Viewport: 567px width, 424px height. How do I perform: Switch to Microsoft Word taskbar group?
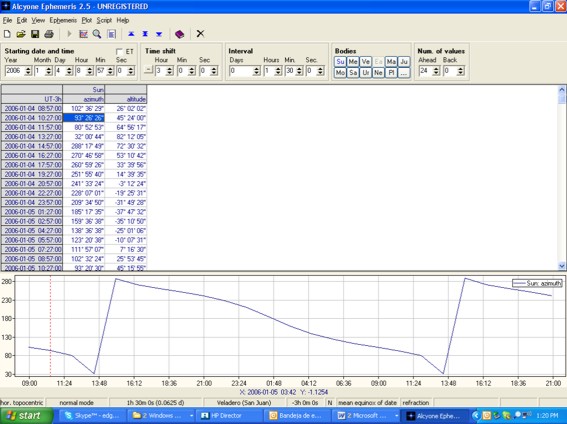pos(367,416)
